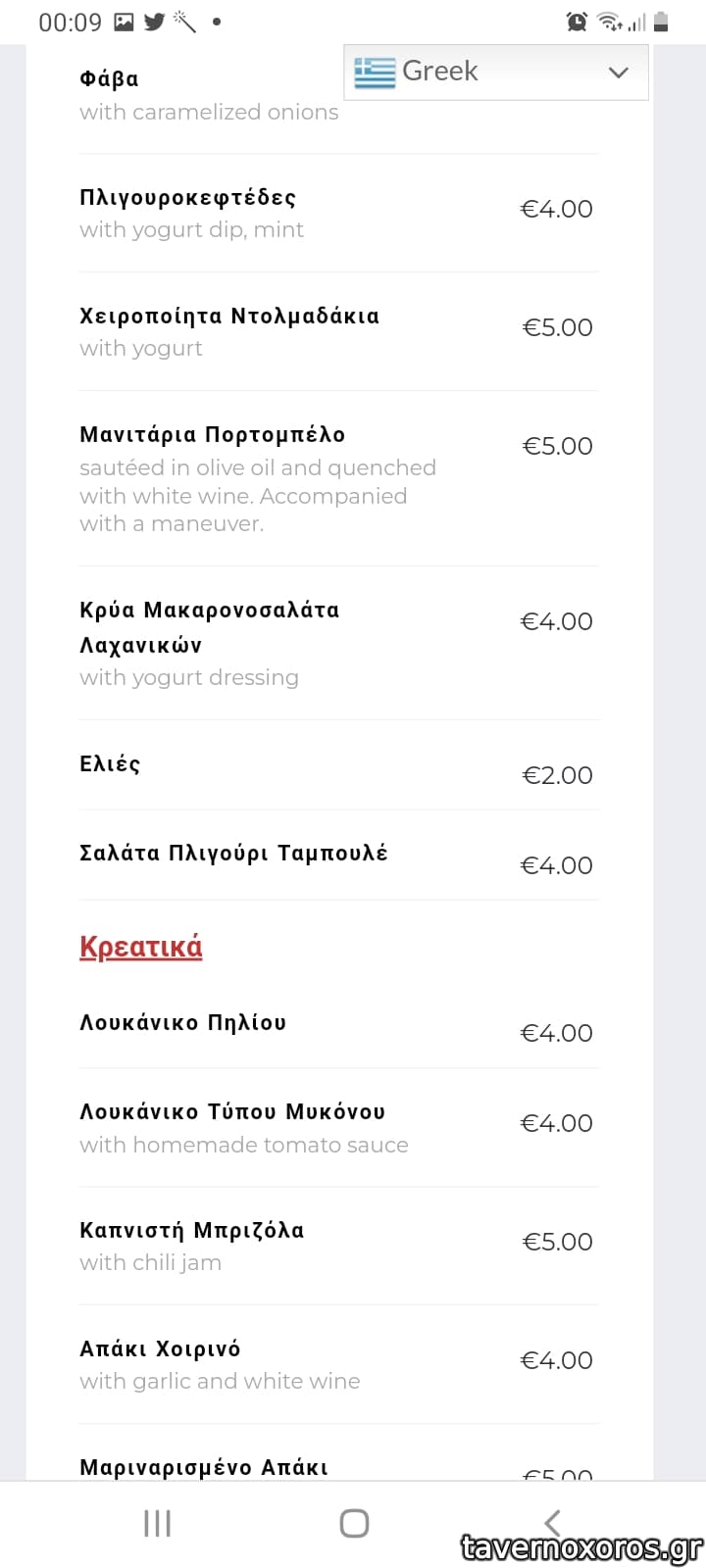Tap the gallery image notification icon
706x1568 pixels.
(x=124, y=22)
